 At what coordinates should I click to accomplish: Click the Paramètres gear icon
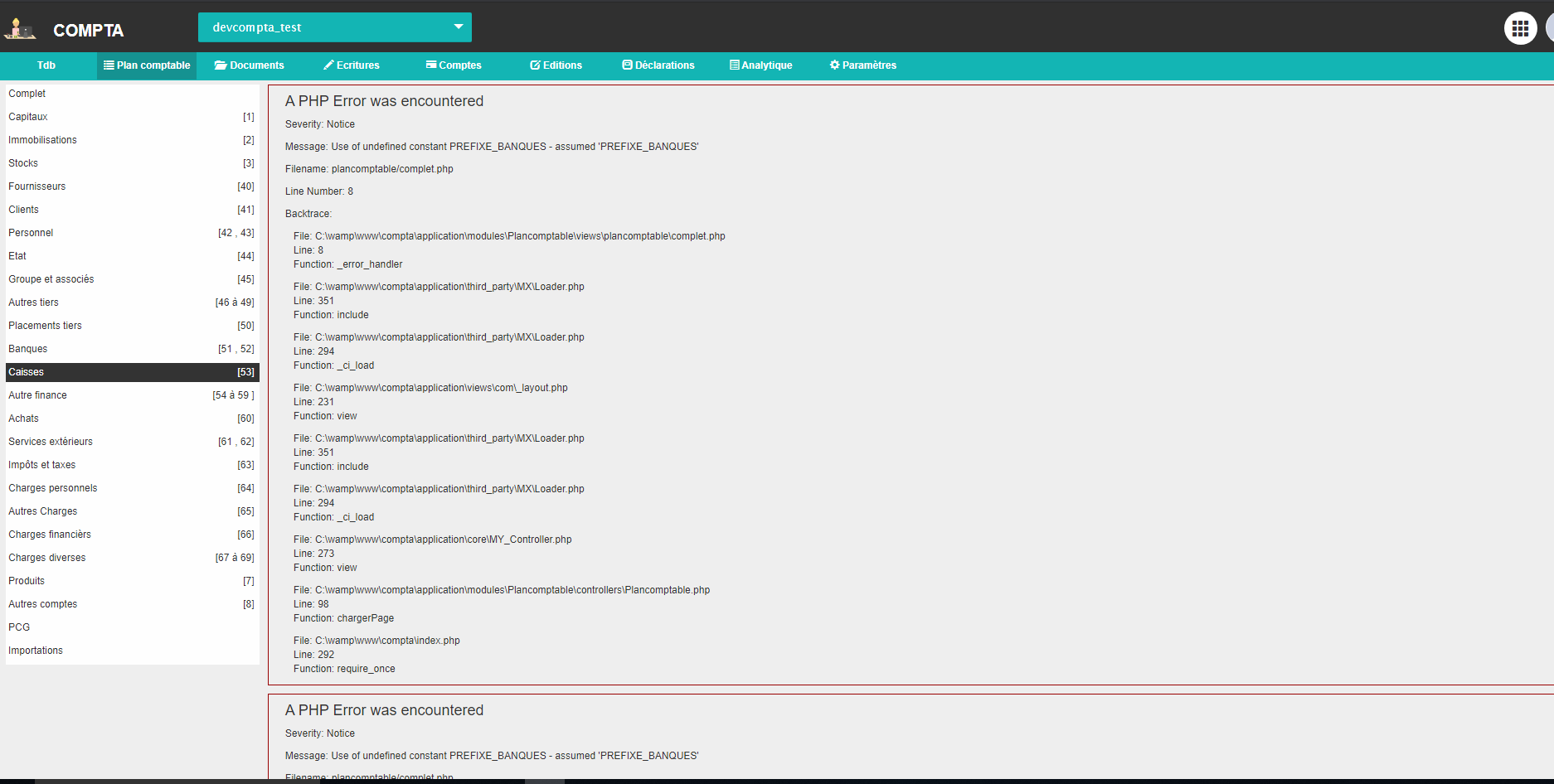coord(834,65)
